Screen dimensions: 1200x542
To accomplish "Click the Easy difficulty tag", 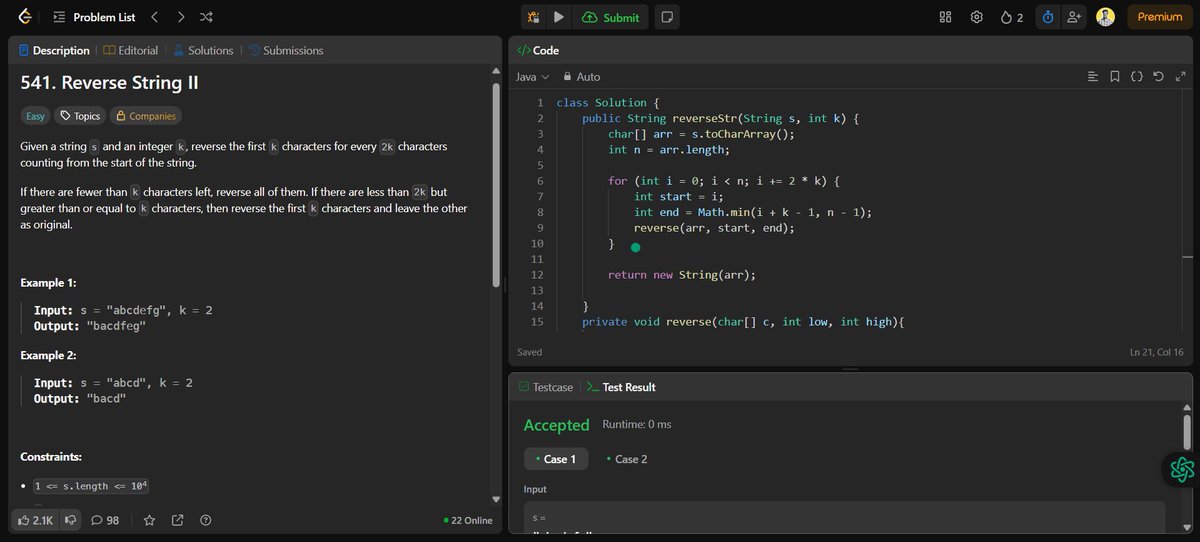I will pyautogui.click(x=35, y=116).
